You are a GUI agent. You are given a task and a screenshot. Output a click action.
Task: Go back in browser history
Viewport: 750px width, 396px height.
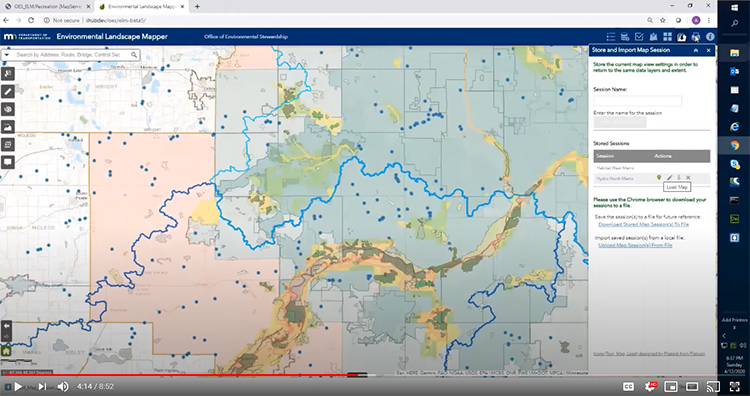[x=6, y=21]
